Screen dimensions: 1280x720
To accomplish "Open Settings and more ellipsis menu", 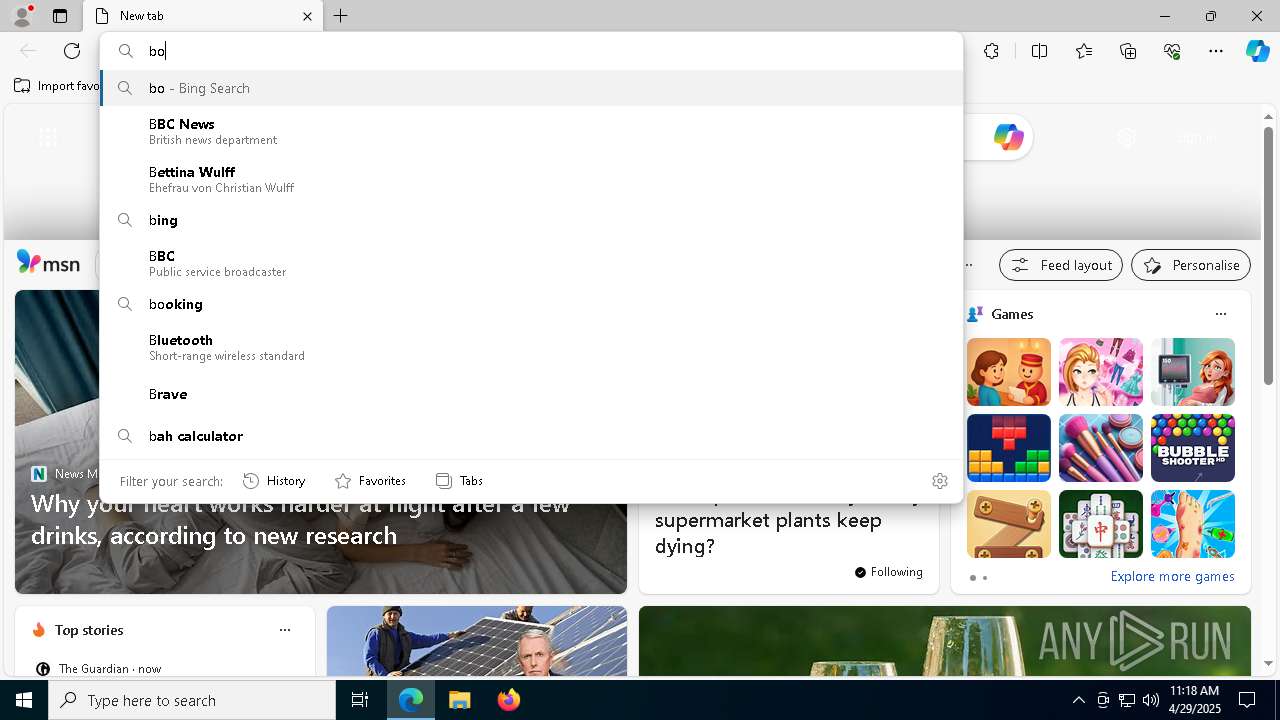I will 1216,51.
